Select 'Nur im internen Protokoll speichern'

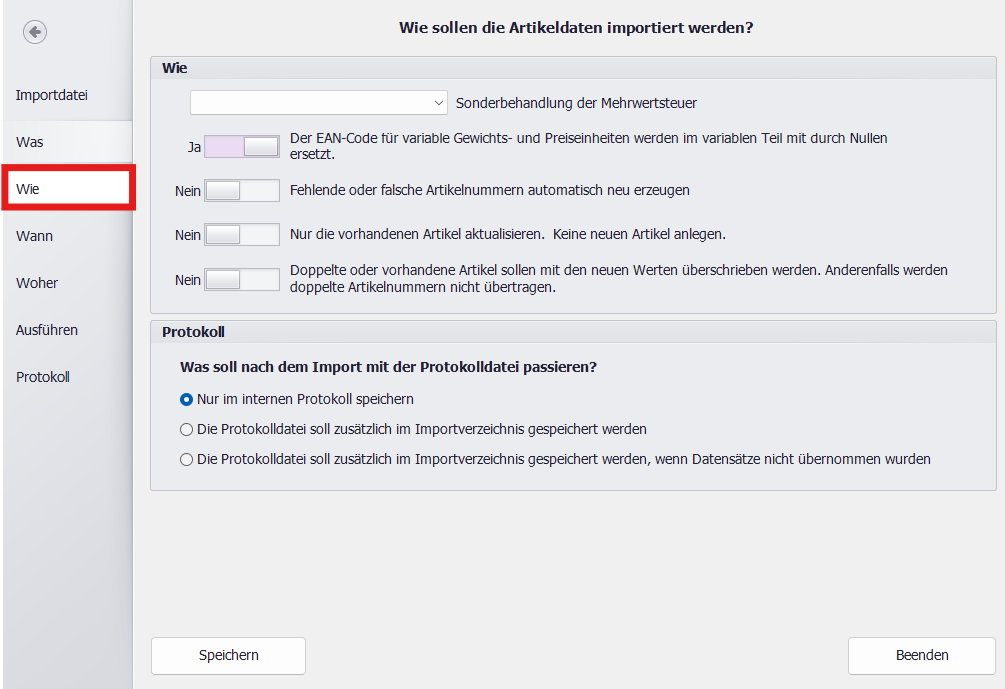click(x=186, y=399)
